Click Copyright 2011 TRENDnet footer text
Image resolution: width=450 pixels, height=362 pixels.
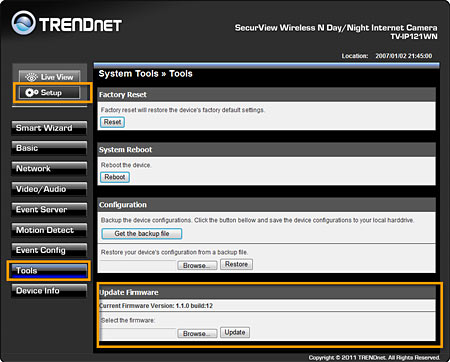pyautogui.click(x=374, y=357)
